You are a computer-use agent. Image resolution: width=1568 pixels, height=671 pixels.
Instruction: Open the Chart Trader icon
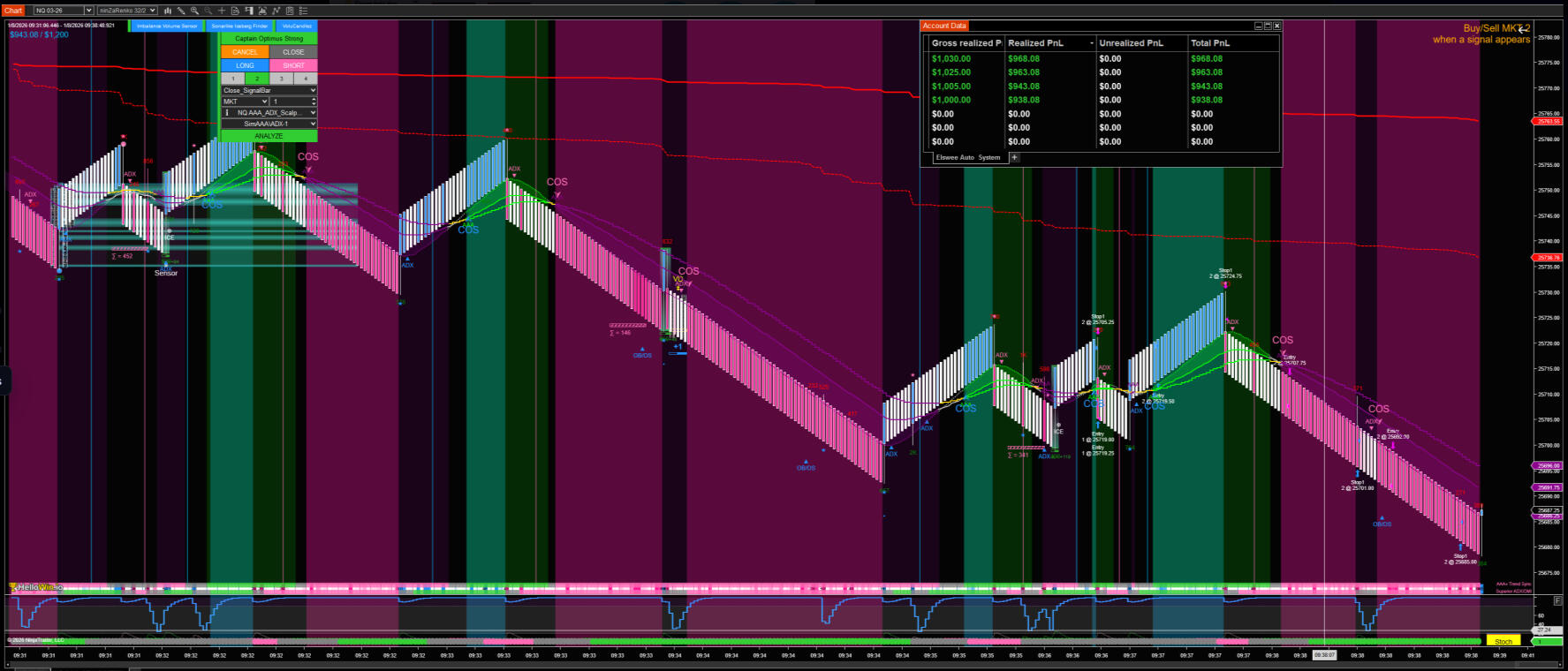pyautogui.click(x=249, y=11)
